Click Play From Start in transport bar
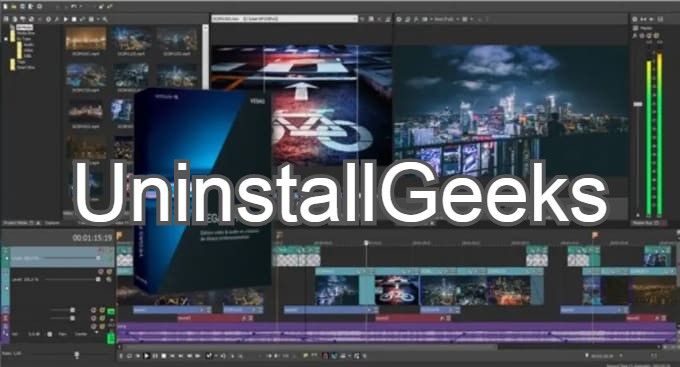 tap(137, 356)
